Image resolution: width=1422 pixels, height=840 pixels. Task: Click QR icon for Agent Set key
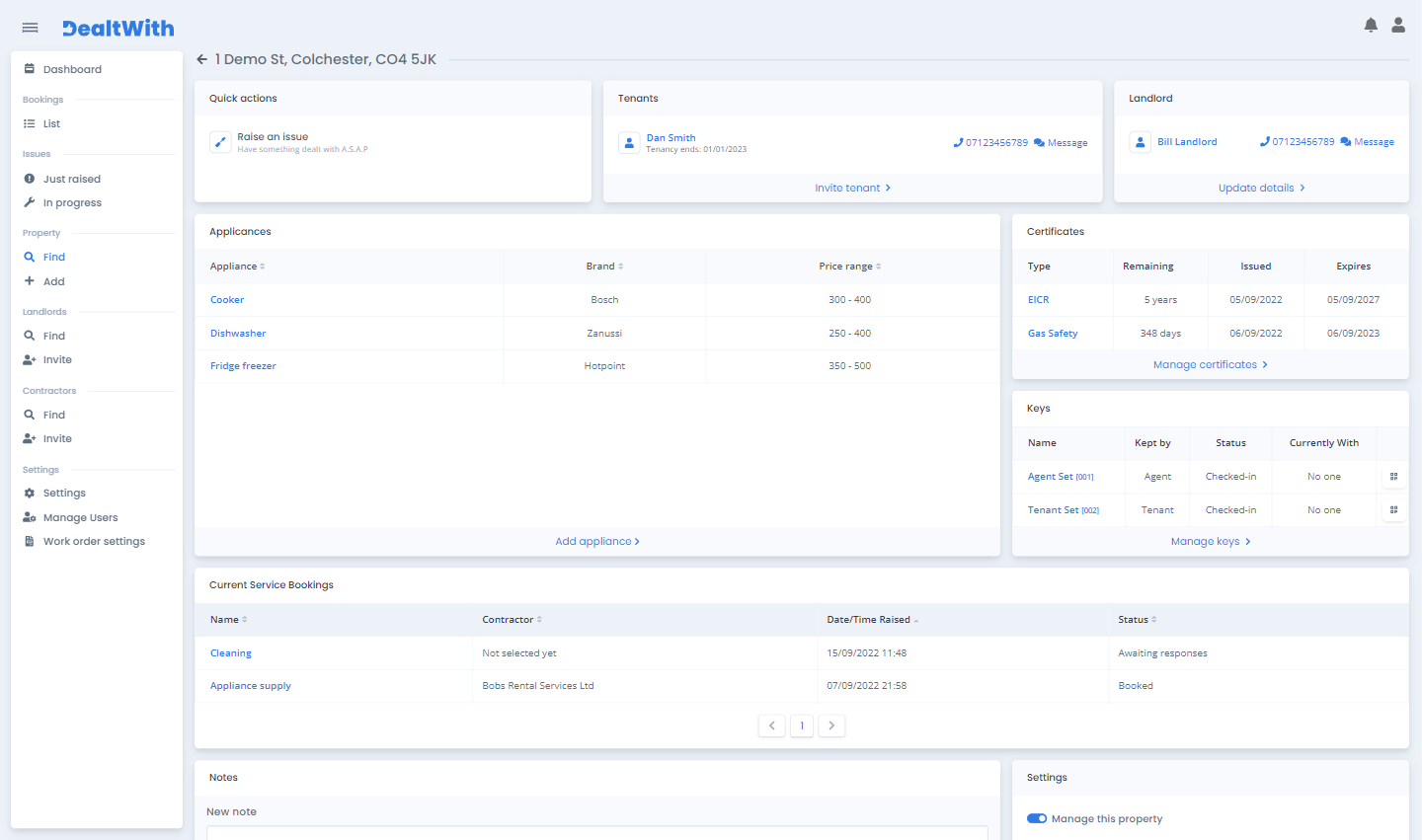coord(1393,477)
